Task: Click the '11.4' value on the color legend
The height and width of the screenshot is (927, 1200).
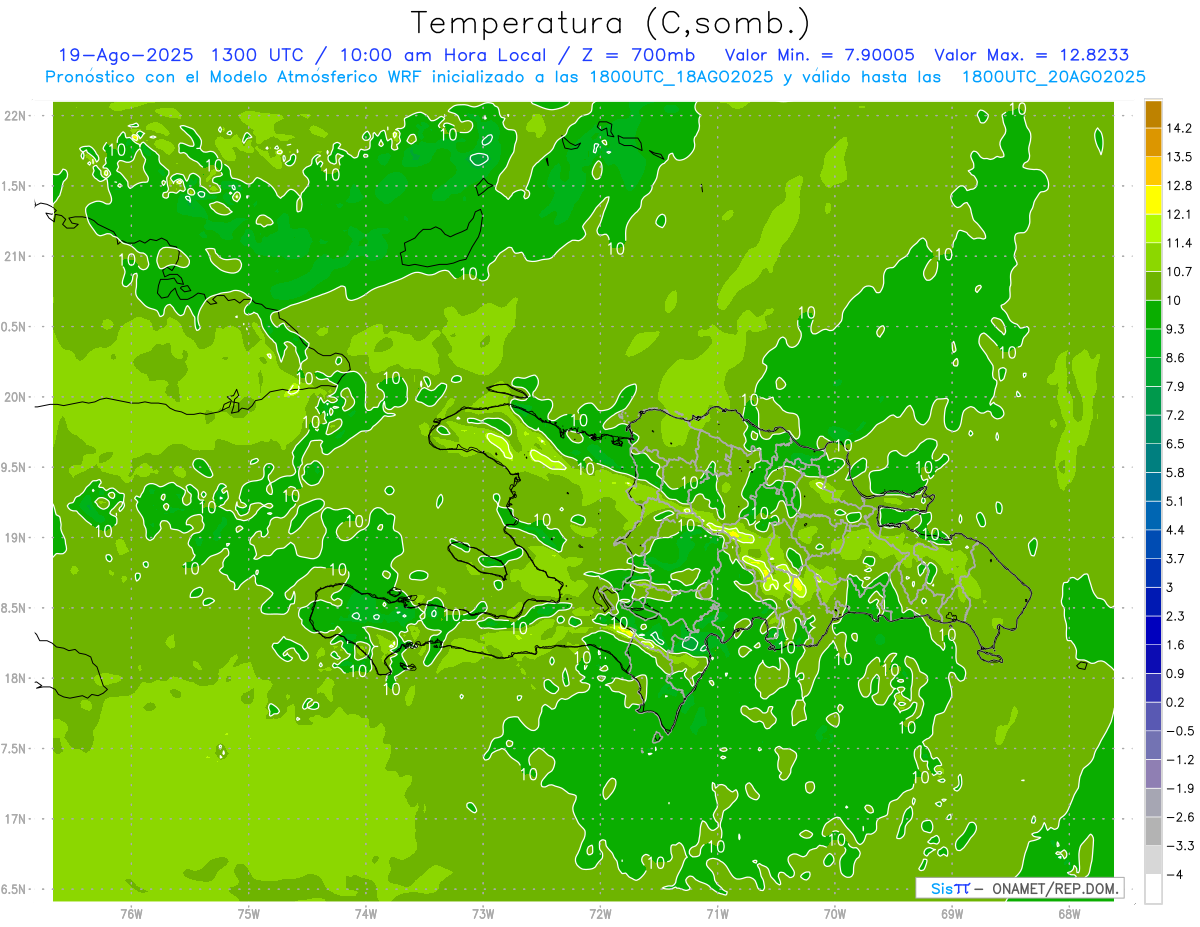Action: click(x=1180, y=243)
